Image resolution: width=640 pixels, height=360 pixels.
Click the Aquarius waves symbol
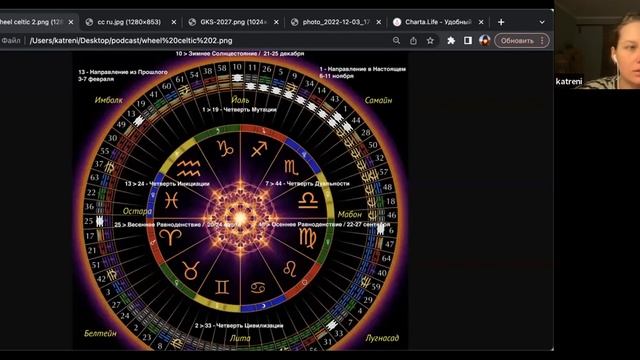click(188, 168)
